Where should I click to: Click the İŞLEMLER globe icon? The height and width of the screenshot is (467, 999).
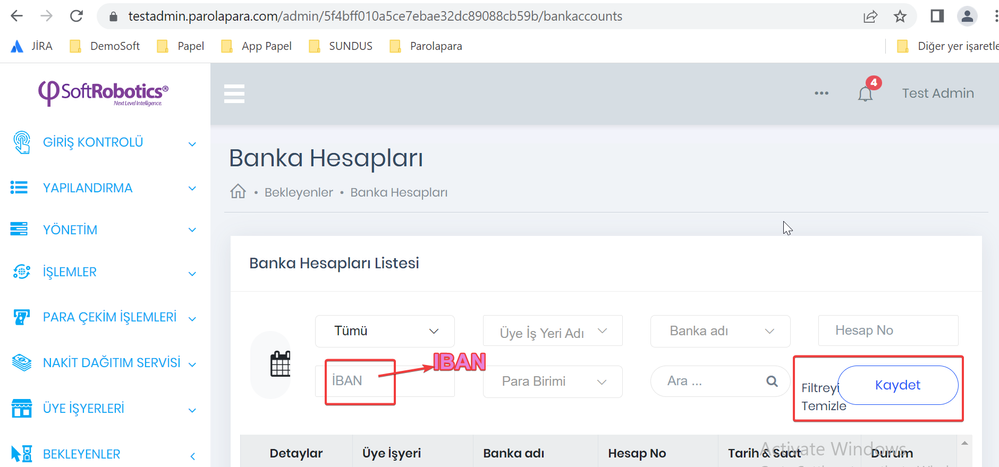point(21,272)
